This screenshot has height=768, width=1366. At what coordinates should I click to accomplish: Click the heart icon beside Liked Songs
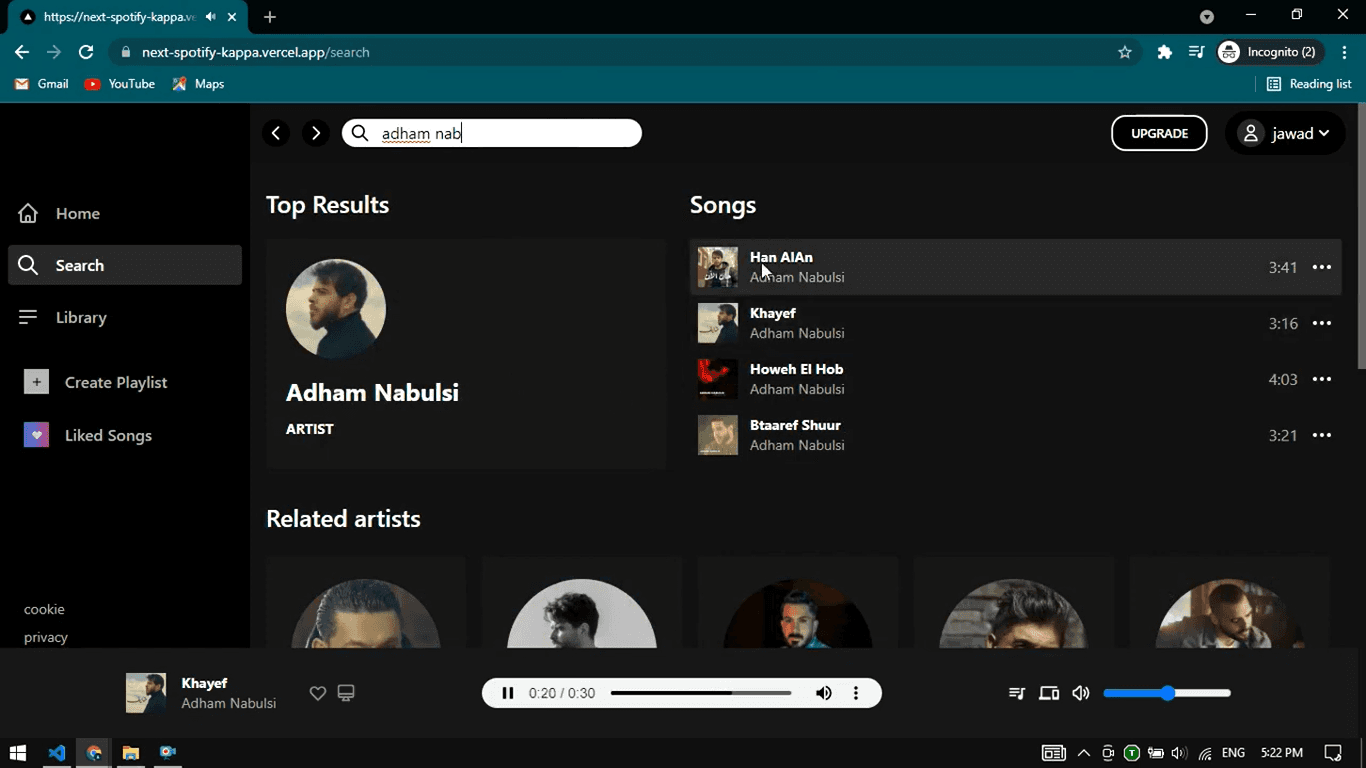(36, 435)
